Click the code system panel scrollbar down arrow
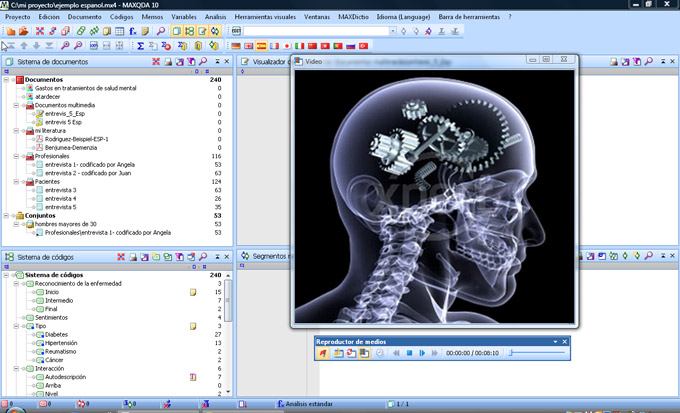The image size is (680, 413). [228, 392]
